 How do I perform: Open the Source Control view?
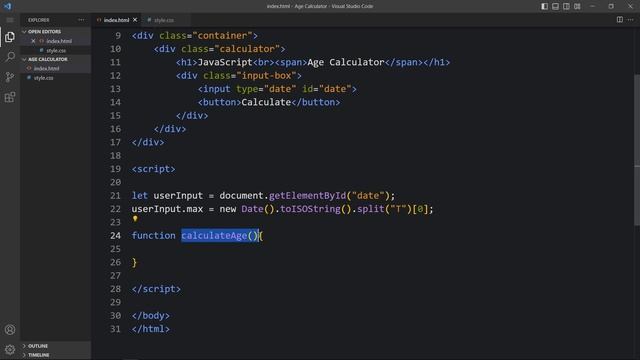point(10,77)
